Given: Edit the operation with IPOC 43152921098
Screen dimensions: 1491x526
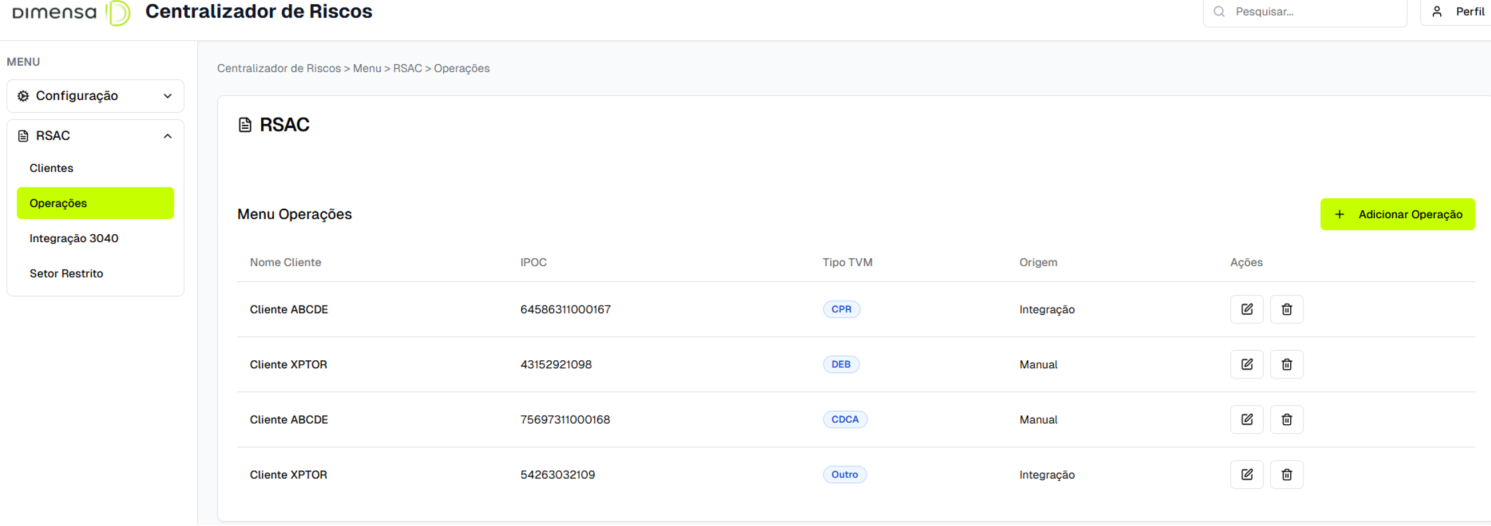Looking at the screenshot, I should pyautogui.click(x=1246, y=365).
